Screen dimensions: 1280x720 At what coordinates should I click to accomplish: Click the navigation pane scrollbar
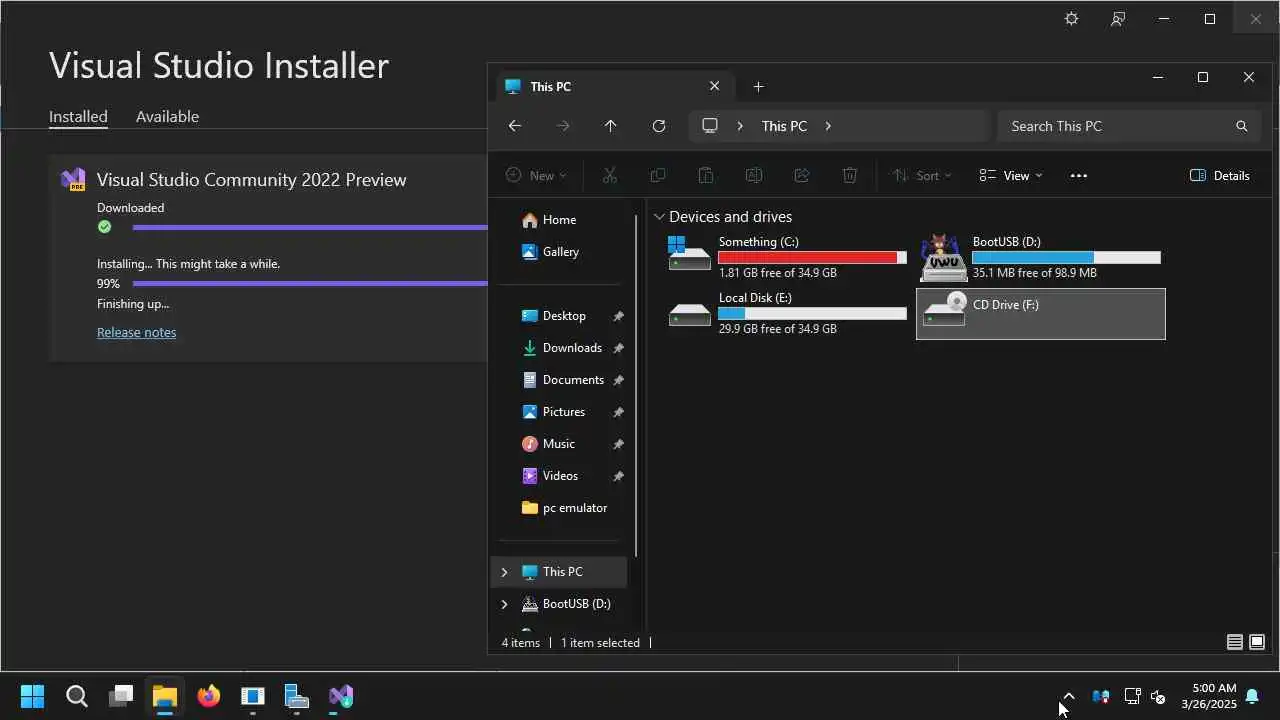click(636, 385)
